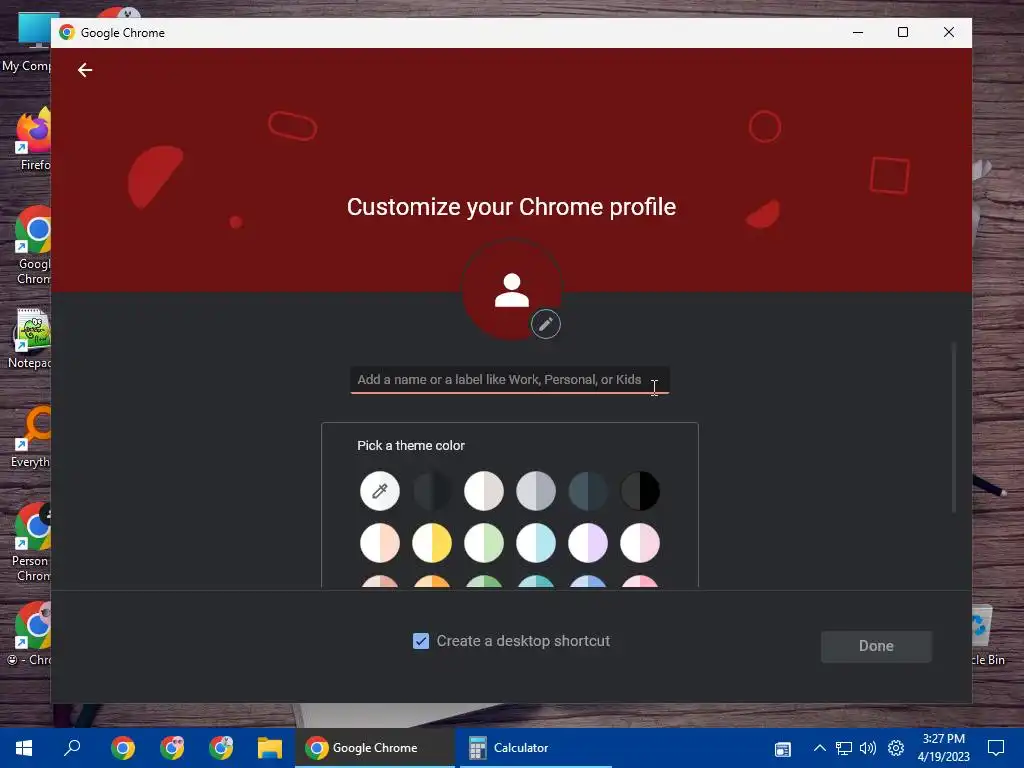
Task: Open taskbar search magnifier
Action: tap(72, 748)
